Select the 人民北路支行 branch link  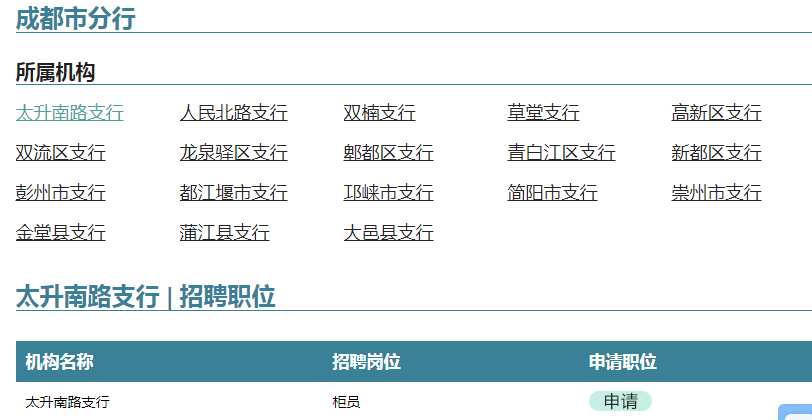click(x=233, y=113)
